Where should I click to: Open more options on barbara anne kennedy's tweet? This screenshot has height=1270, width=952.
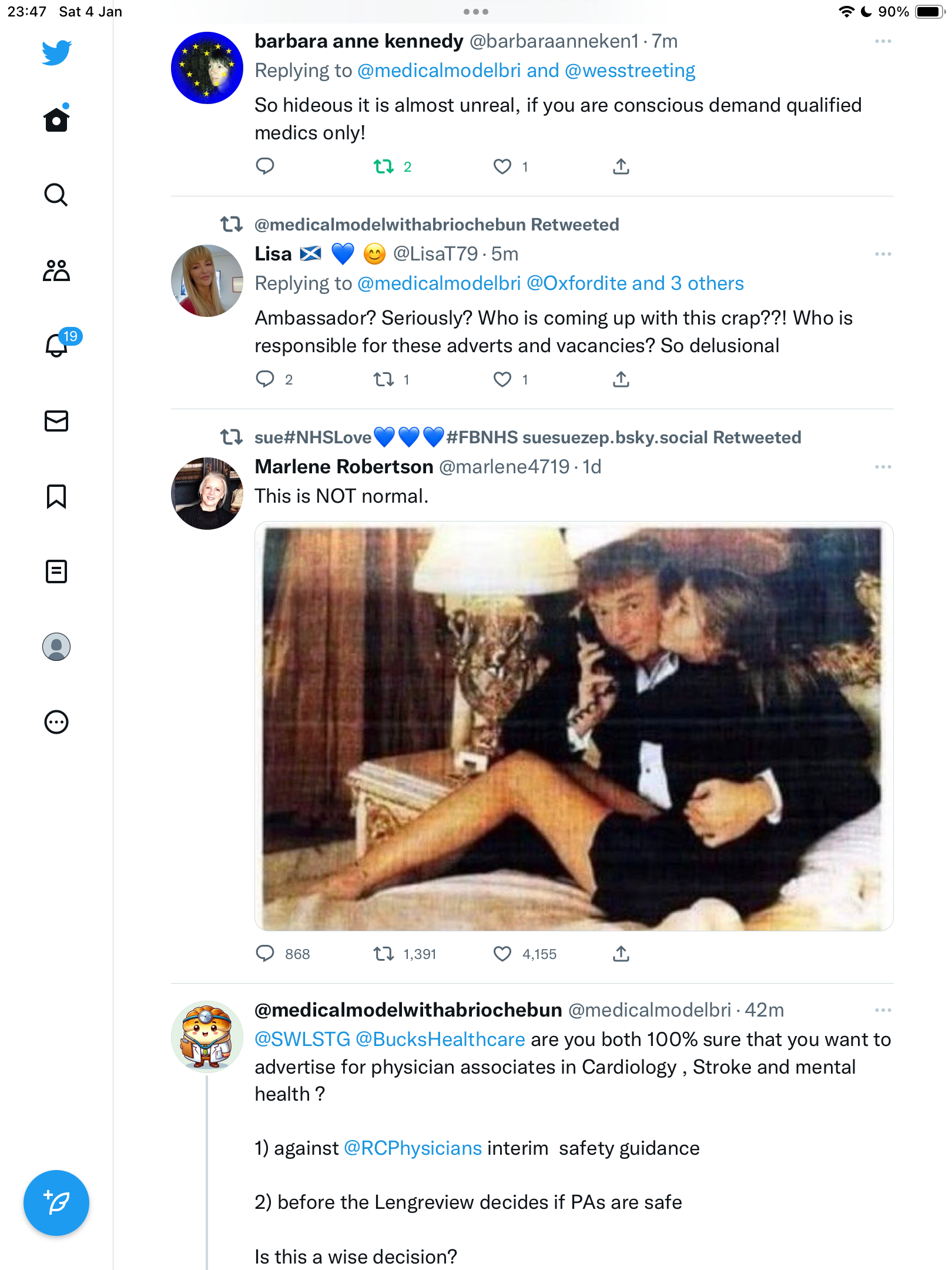pos(883,41)
